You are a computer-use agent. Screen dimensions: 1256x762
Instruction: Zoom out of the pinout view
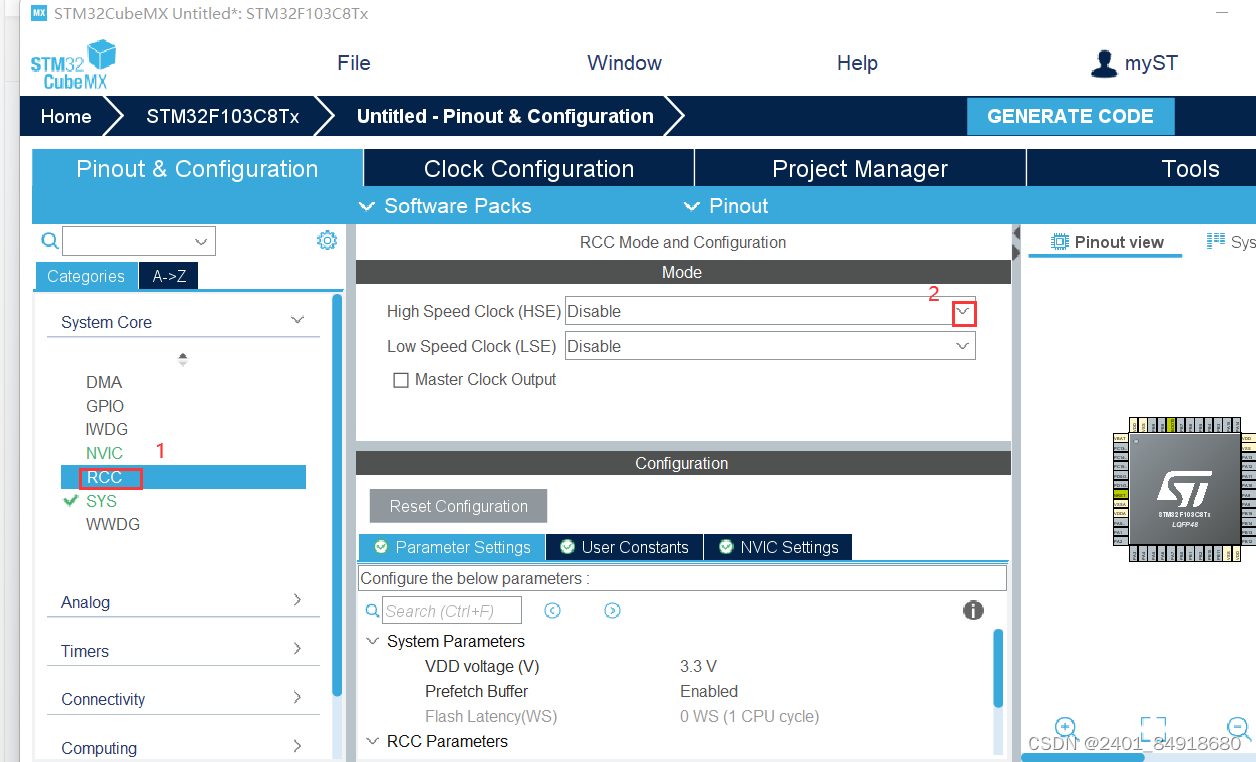click(x=1239, y=727)
